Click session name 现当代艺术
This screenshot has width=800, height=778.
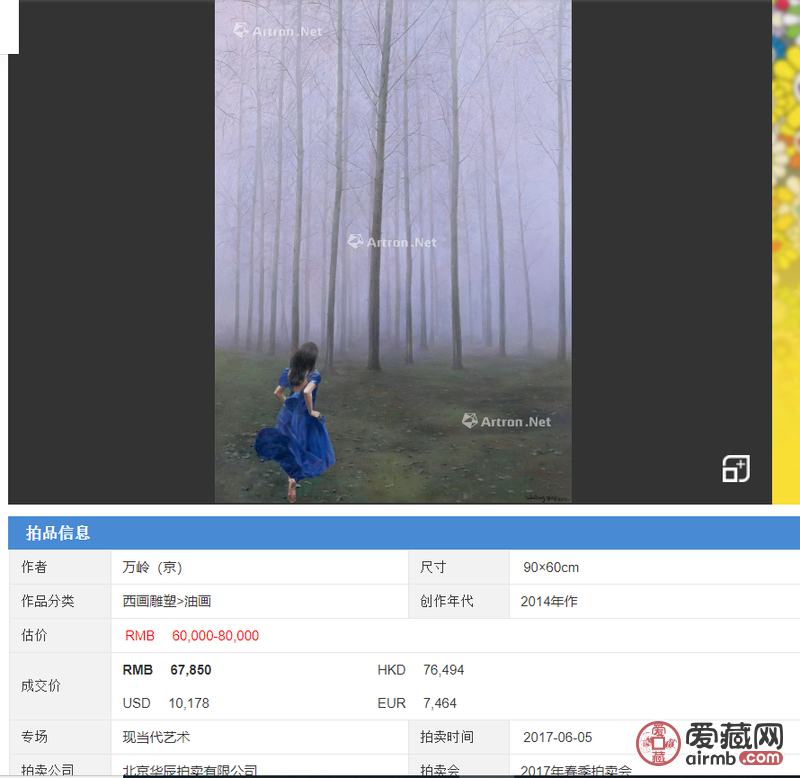click(x=156, y=737)
